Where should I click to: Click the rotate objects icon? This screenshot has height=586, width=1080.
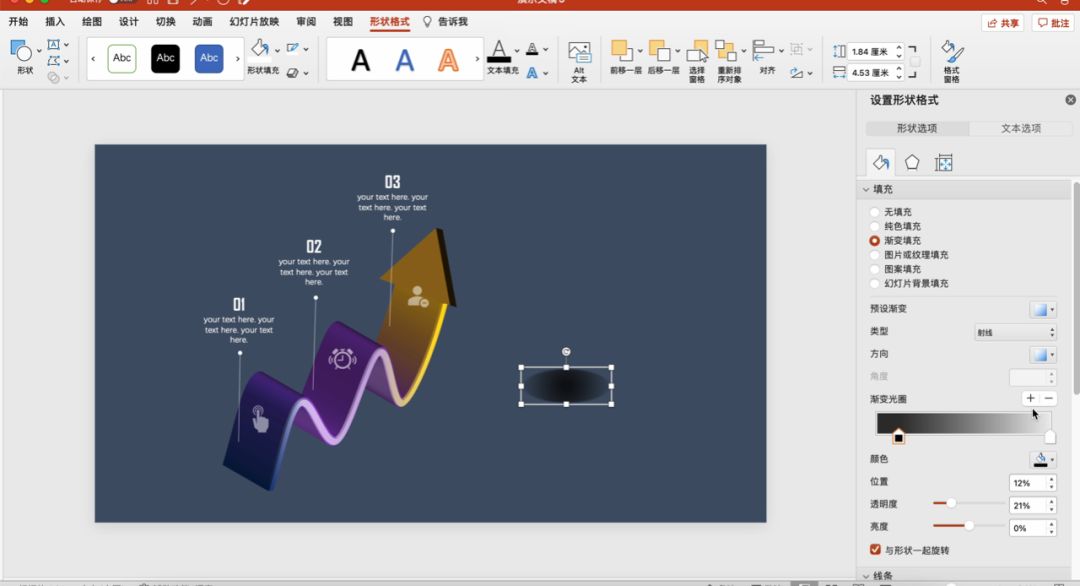click(x=797, y=72)
